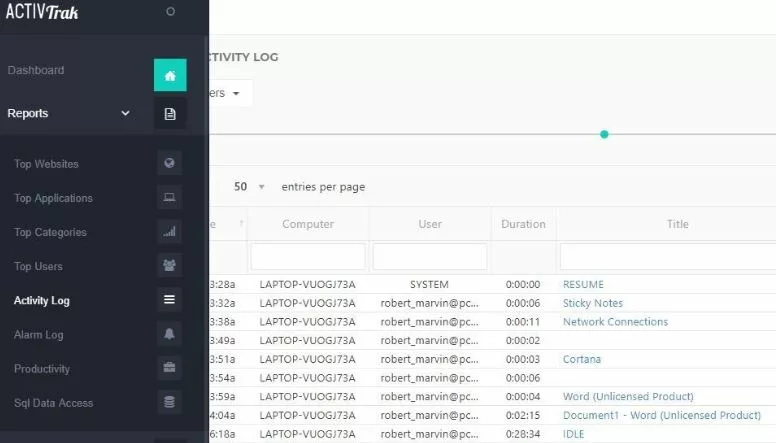Click the 0:02:15 duration cell
This screenshot has height=443, width=776.
point(523,415)
